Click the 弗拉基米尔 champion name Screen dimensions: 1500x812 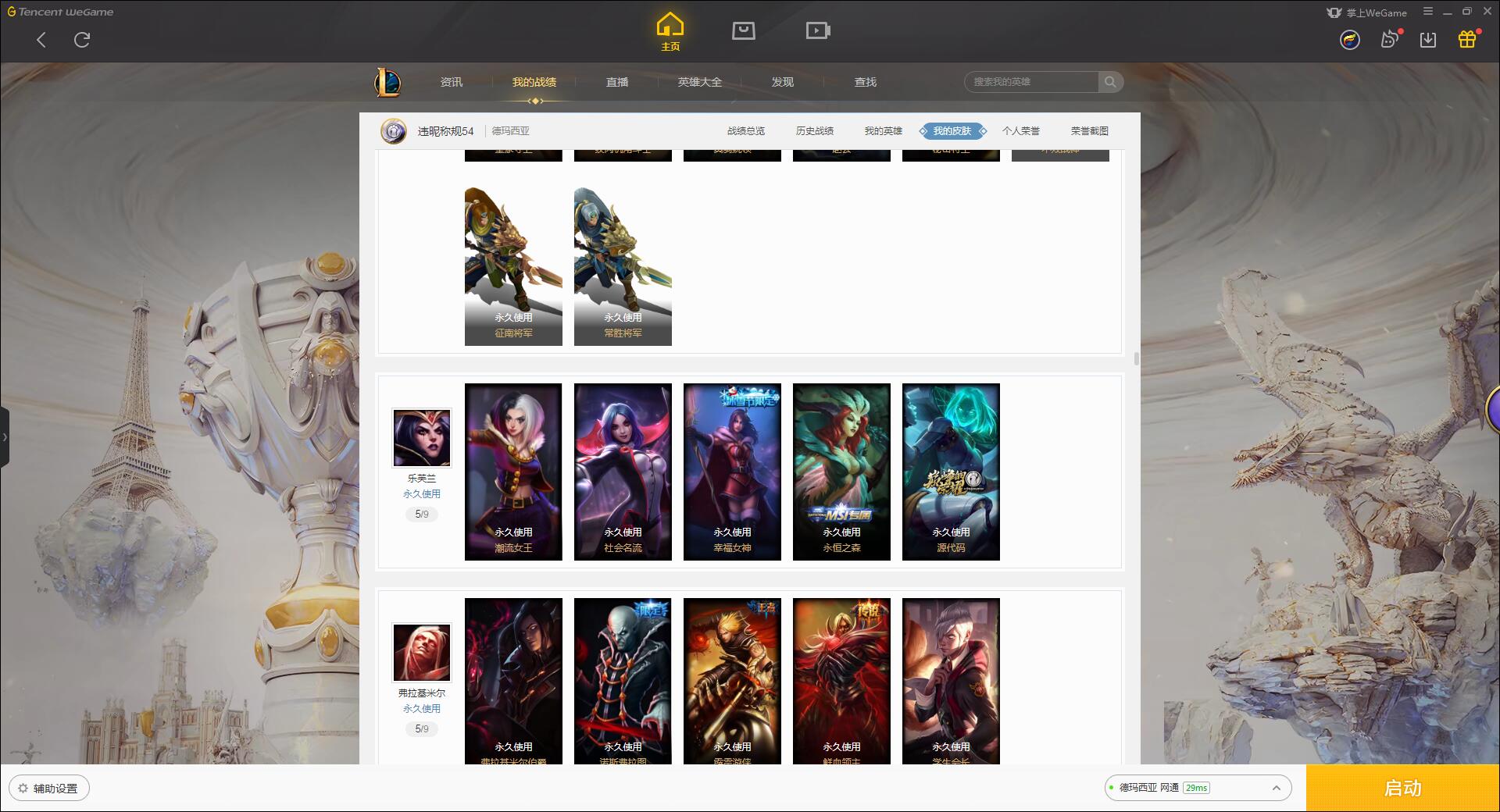(422, 693)
